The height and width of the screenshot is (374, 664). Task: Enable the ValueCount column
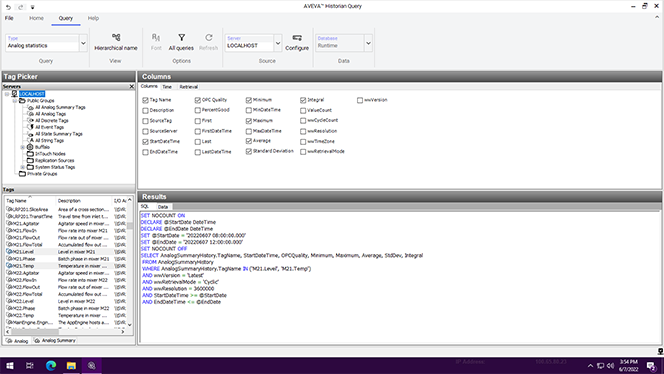(x=303, y=110)
